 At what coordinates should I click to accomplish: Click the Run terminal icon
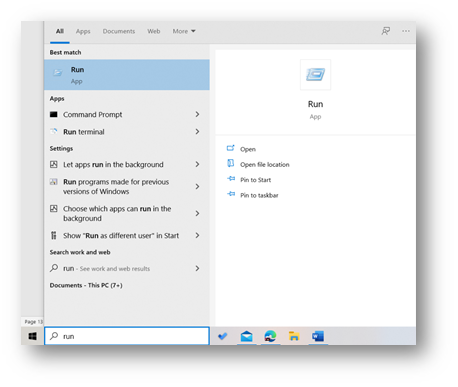pyautogui.click(x=54, y=131)
